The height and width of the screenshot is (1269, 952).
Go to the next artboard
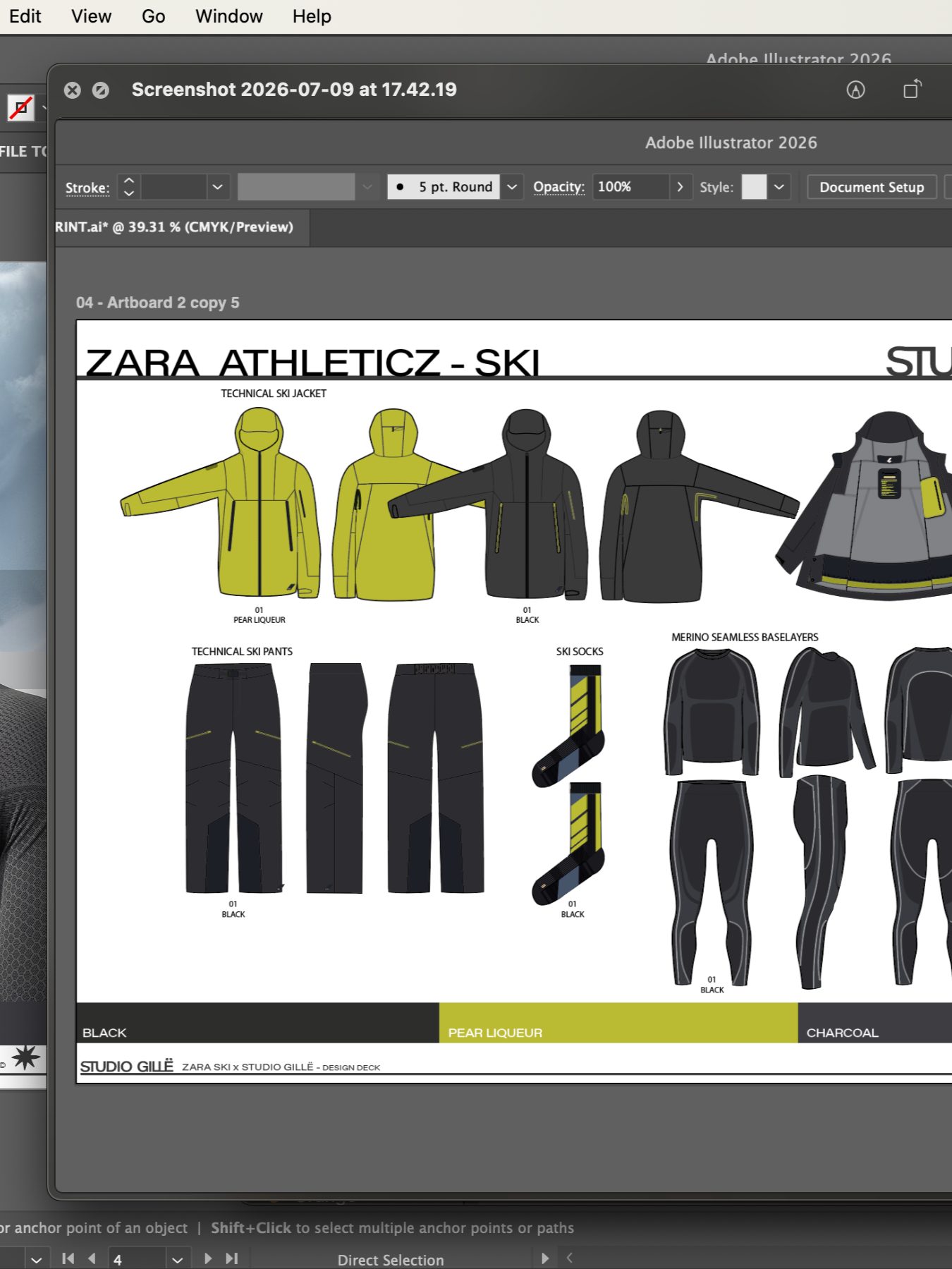click(207, 1258)
